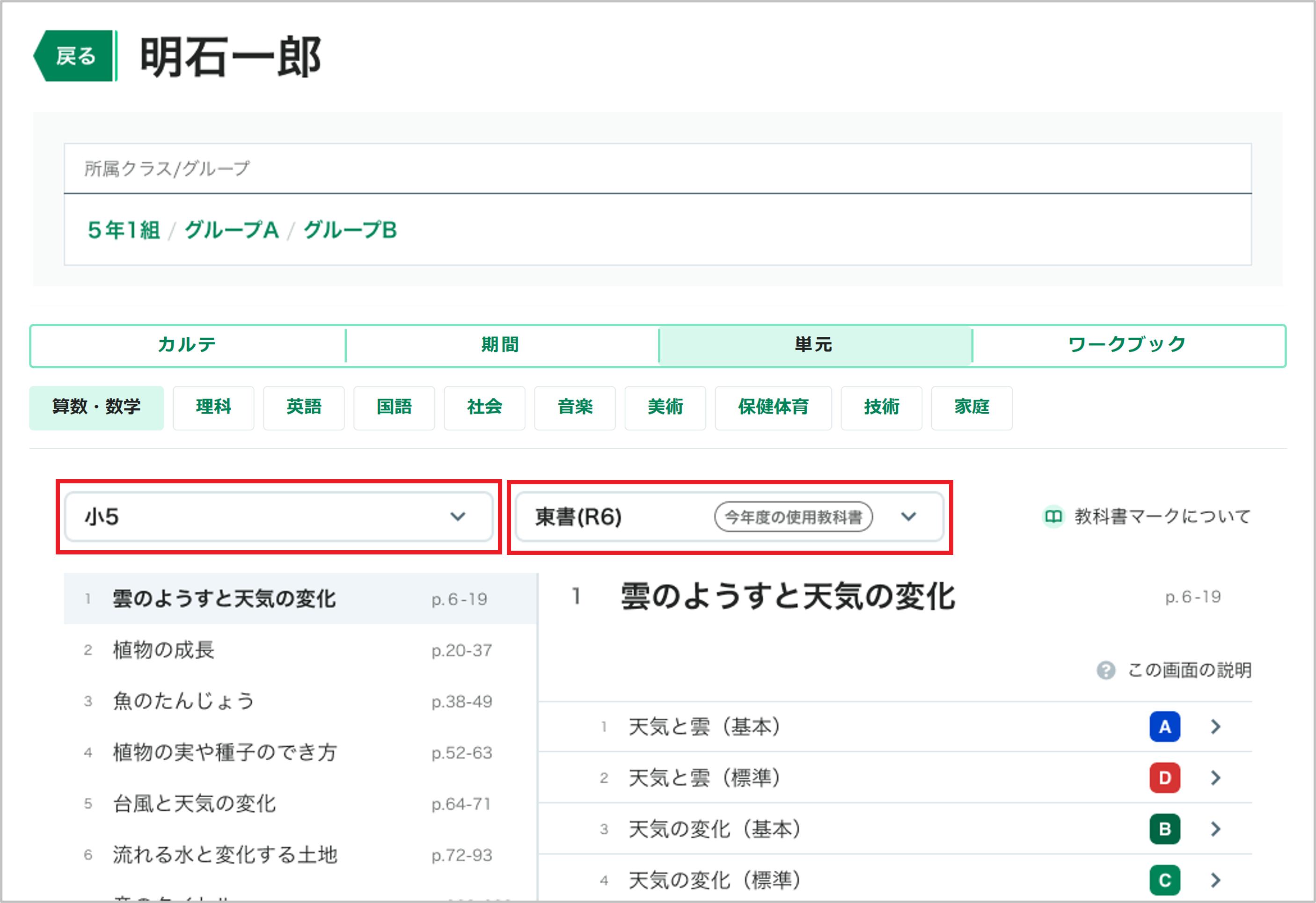Select the 保健体育 subject
Screen dimensions: 1316x903
[774, 407]
